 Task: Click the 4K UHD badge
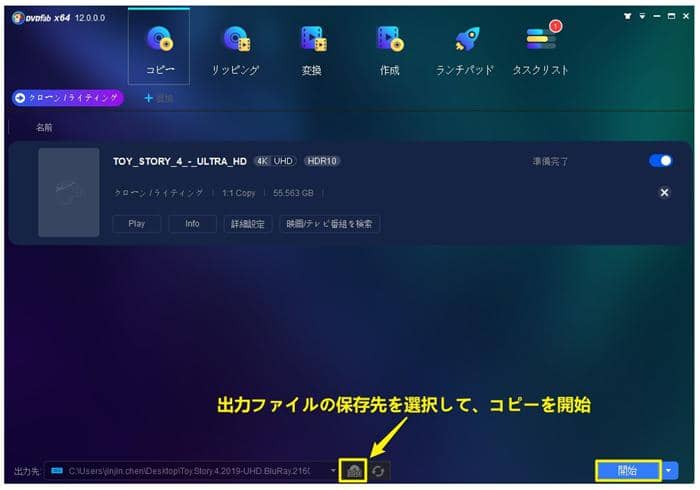click(x=275, y=161)
